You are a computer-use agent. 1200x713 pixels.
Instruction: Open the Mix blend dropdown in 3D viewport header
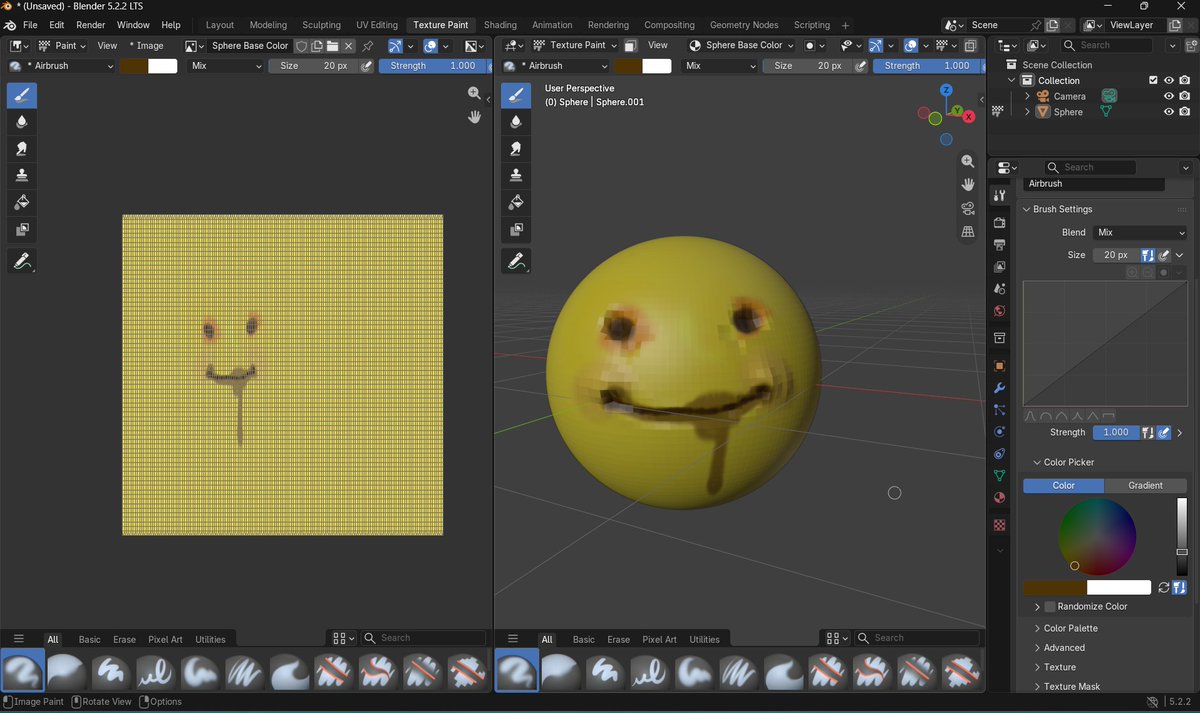tap(720, 65)
